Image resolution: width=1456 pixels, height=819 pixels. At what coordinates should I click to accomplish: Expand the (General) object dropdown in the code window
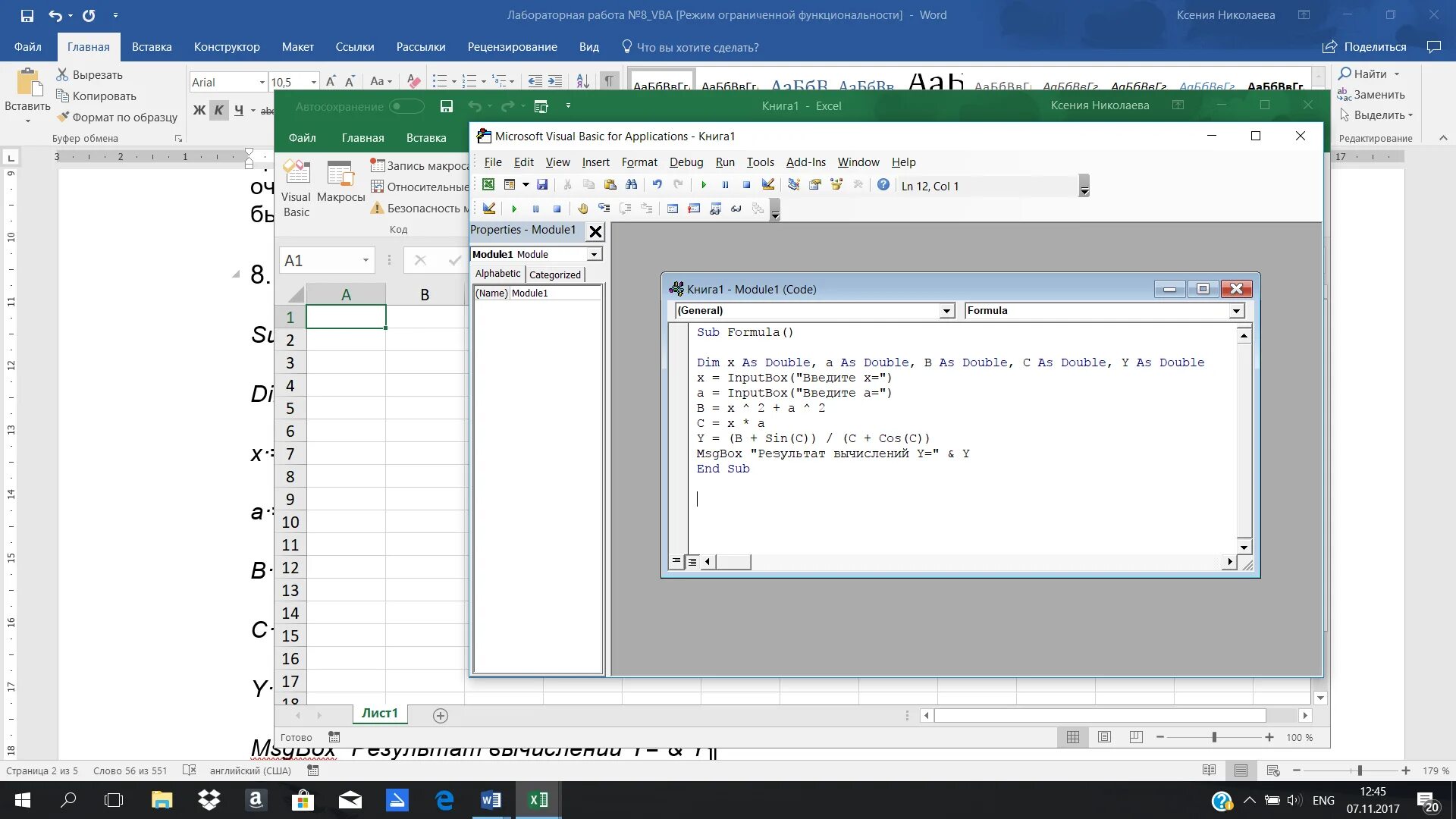[x=946, y=311]
